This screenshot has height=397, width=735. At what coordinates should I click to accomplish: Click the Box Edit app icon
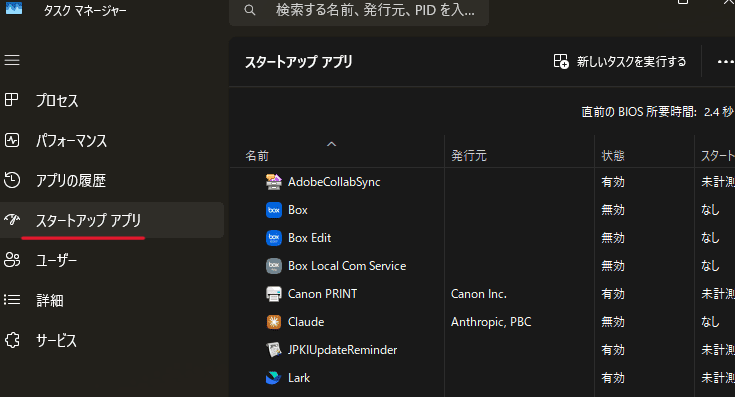(x=274, y=238)
